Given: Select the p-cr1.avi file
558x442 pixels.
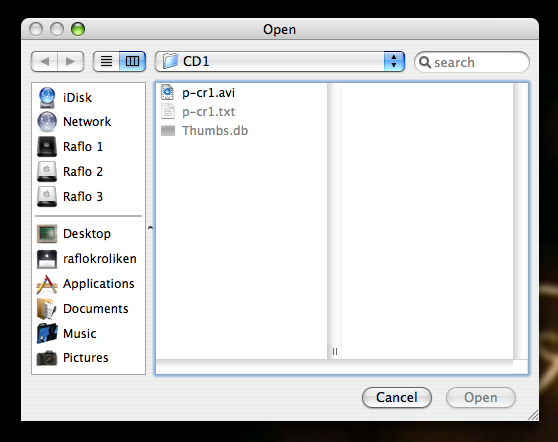Looking at the screenshot, I should tap(209, 93).
